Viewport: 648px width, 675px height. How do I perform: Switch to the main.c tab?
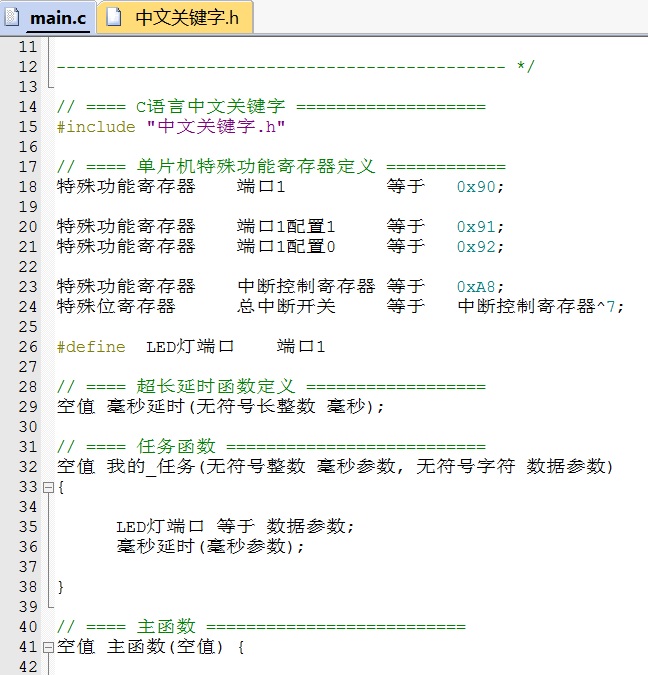[x=47, y=18]
